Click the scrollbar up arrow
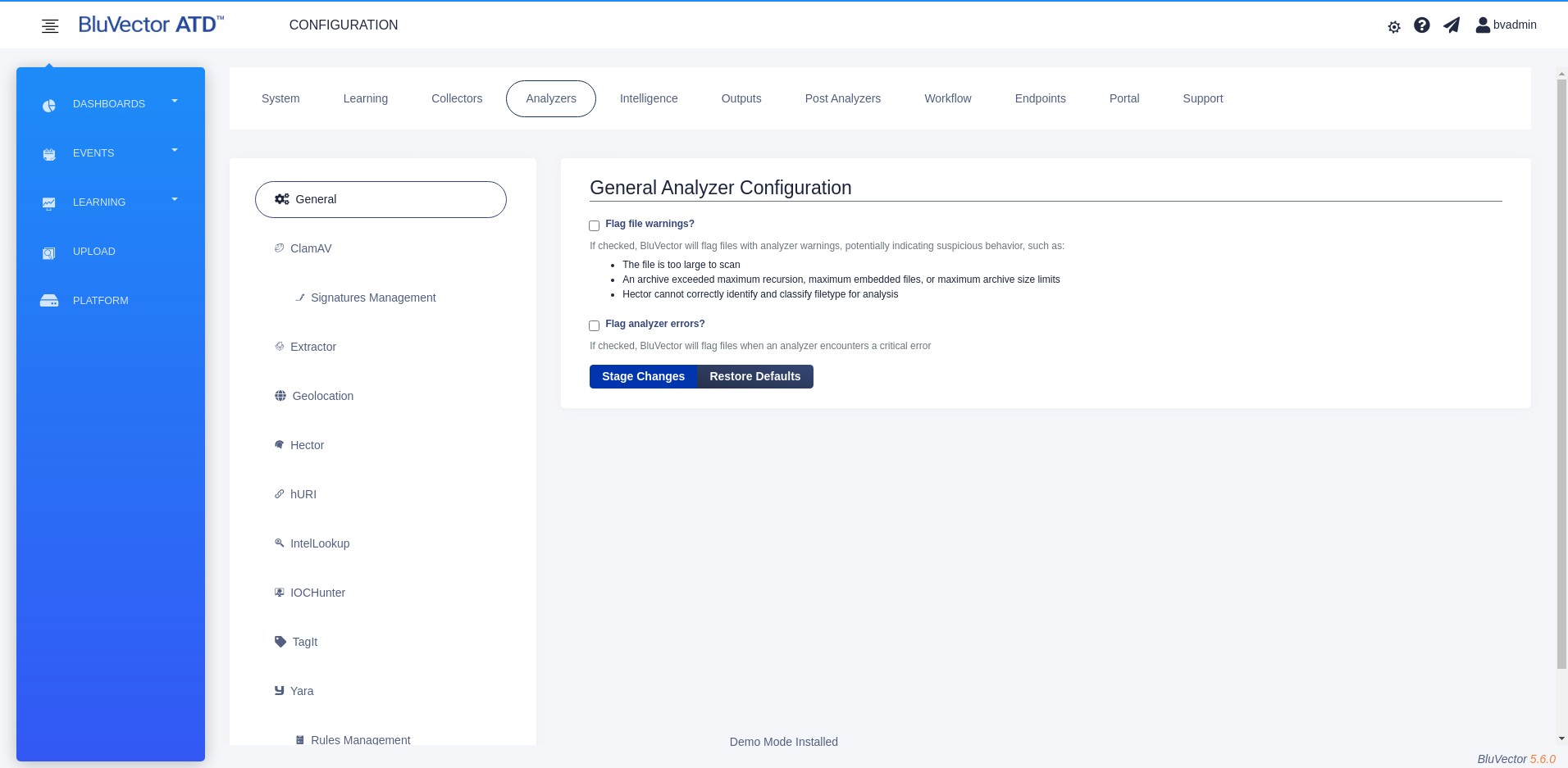Image resolution: width=1568 pixels, height=768 pixels. pyautogui.click(x=1561, y=75)
